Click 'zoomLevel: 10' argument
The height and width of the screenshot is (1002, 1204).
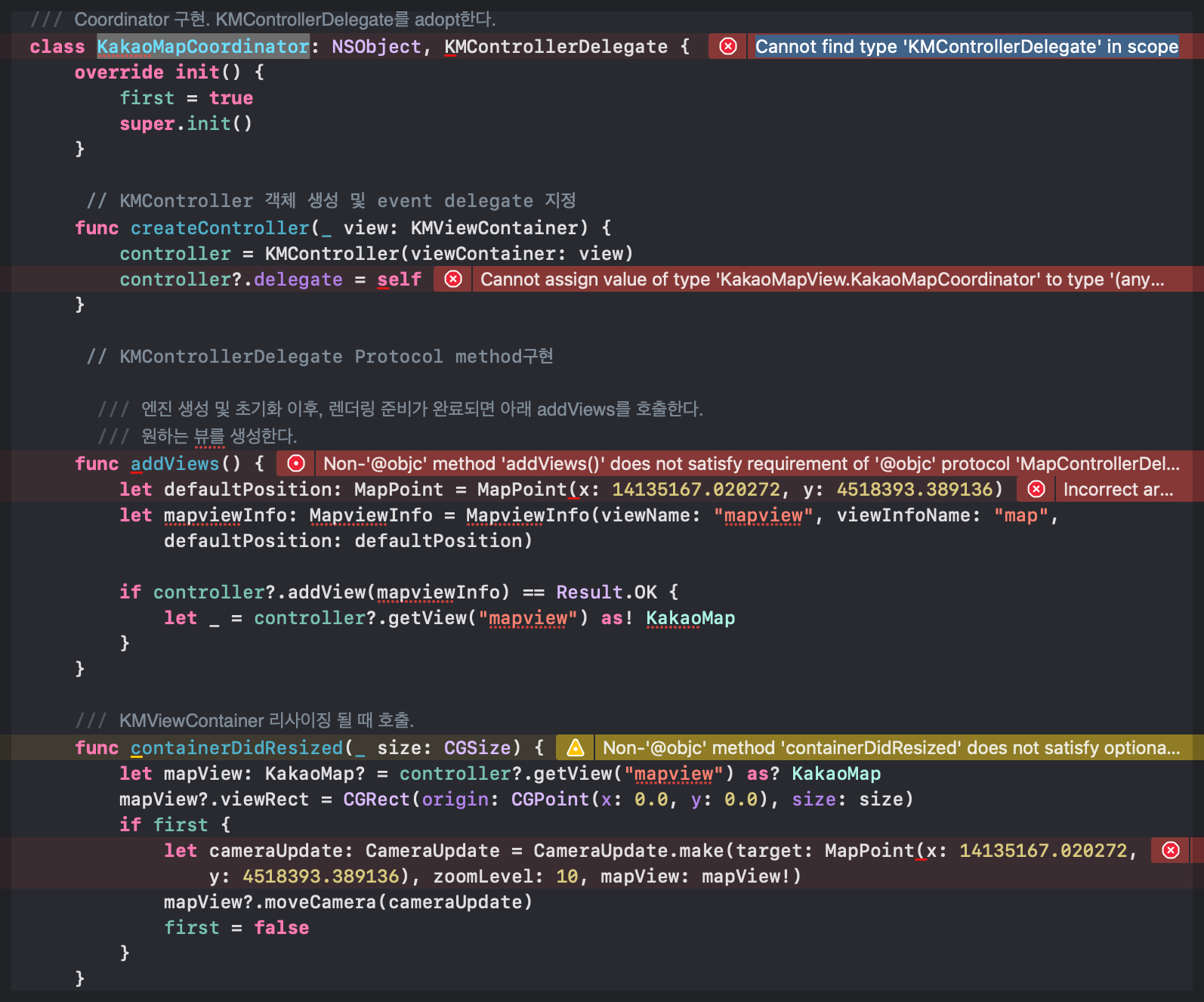pos(505,877)
